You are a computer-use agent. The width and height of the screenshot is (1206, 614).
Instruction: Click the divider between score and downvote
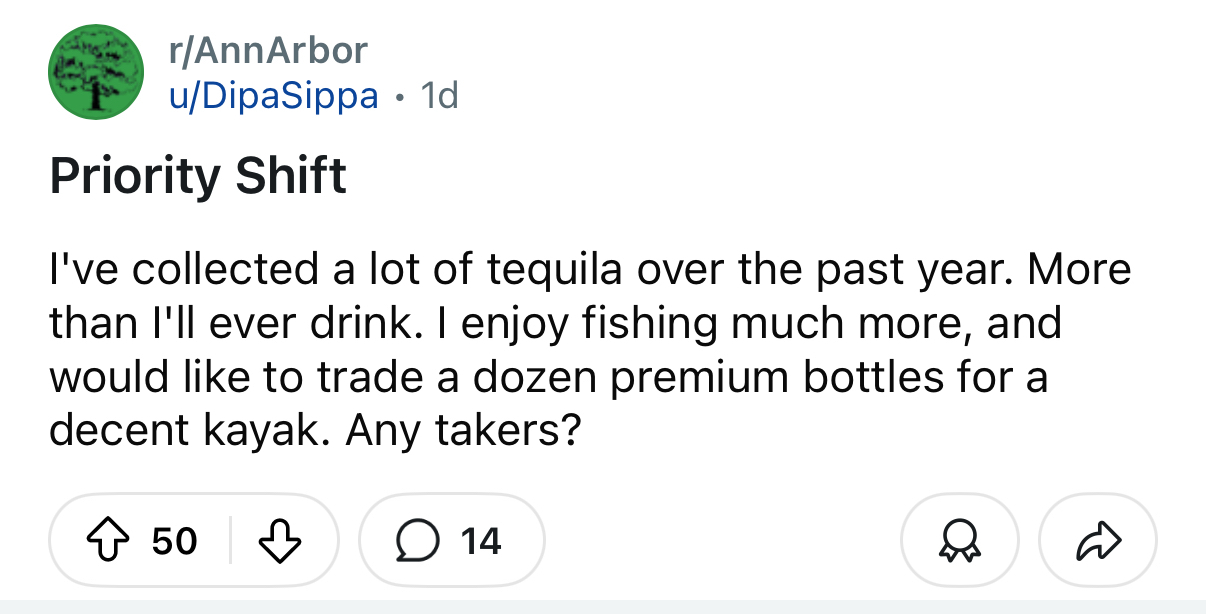coord(231,541)
